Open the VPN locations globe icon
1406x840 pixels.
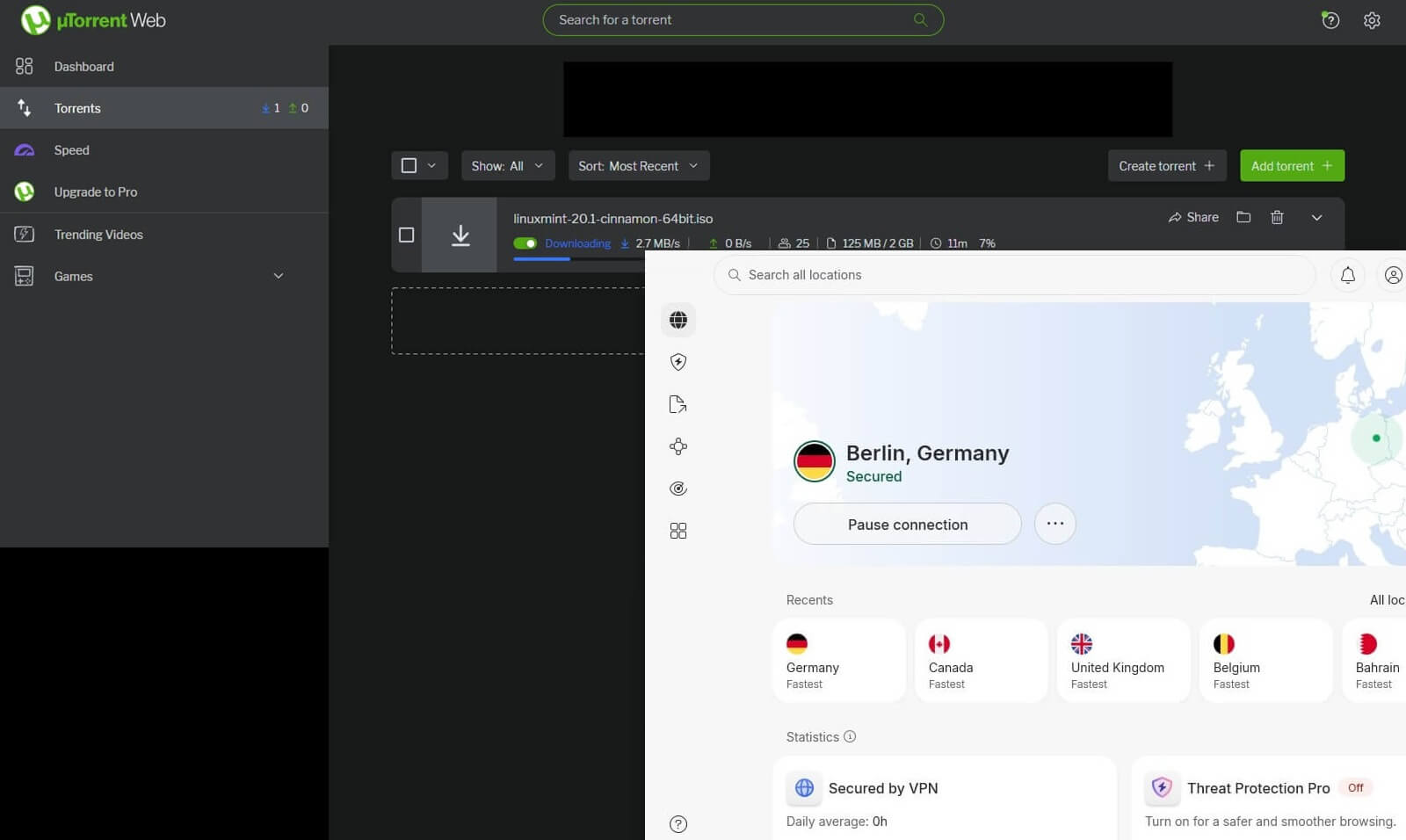(678, 320)
